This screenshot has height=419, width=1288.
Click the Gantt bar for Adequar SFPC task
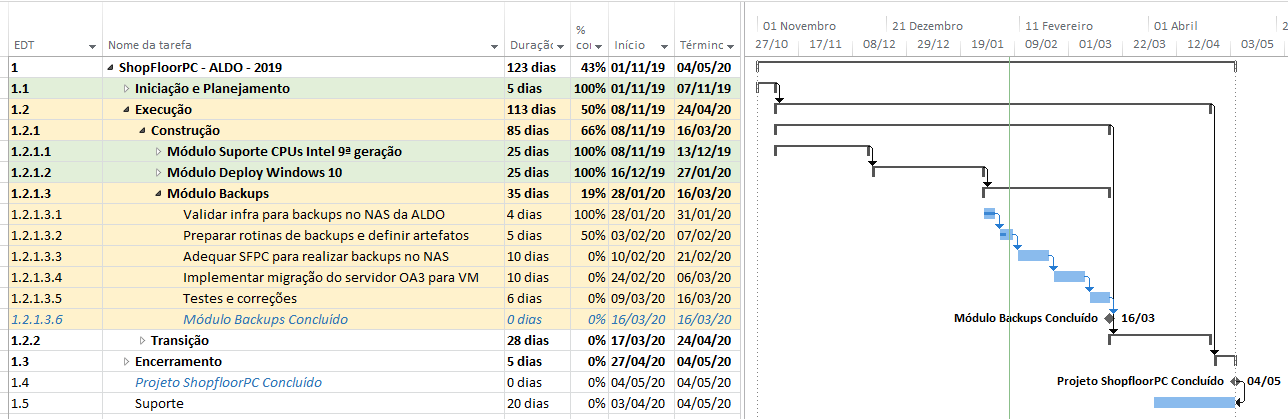1033,255
